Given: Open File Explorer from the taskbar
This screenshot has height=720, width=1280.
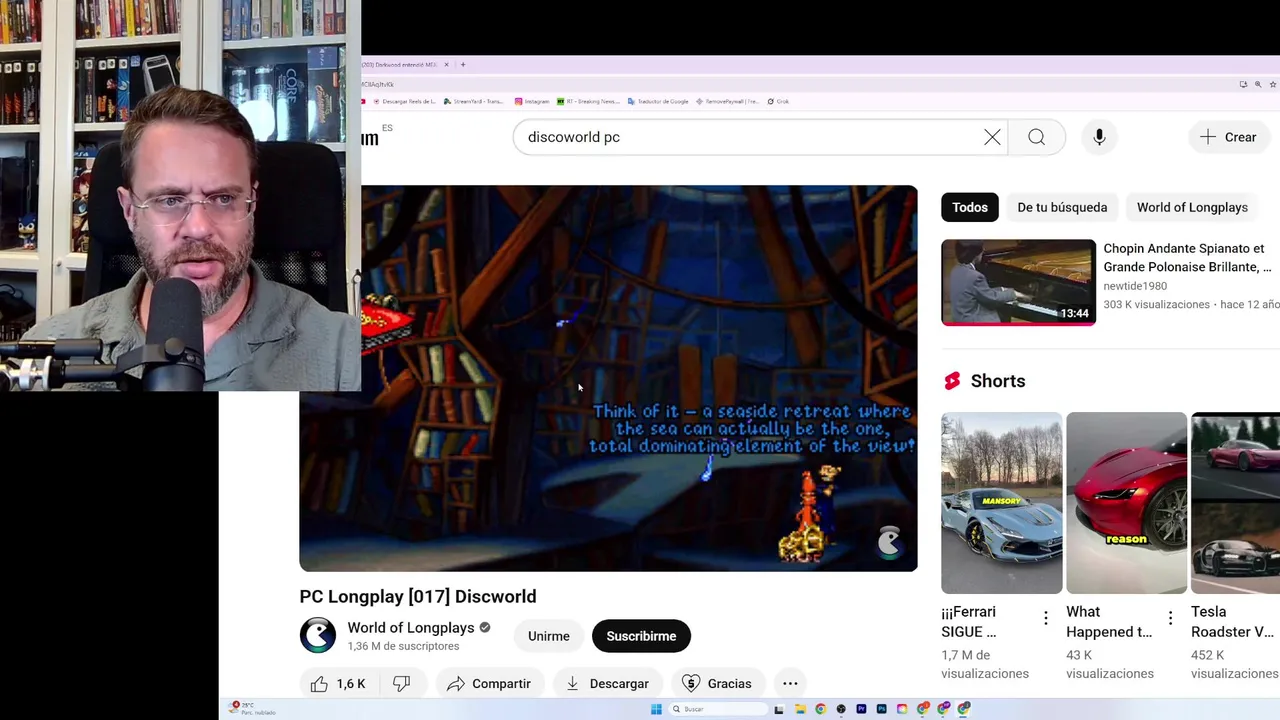Looking at the screenshot, I should 800,709.
